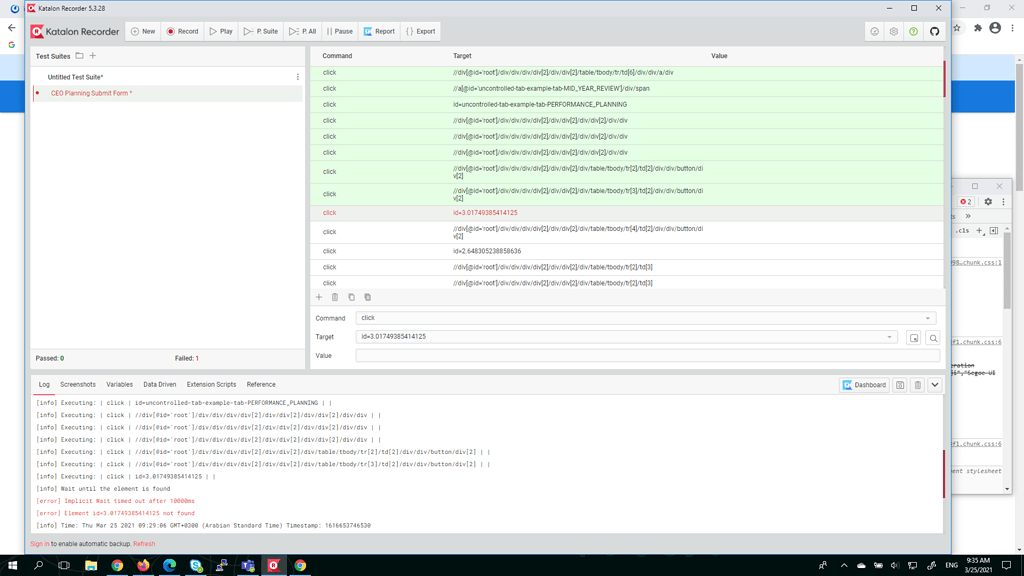
Task: Open the Extension Scripts tab
Action: click(x=212, y=385)
